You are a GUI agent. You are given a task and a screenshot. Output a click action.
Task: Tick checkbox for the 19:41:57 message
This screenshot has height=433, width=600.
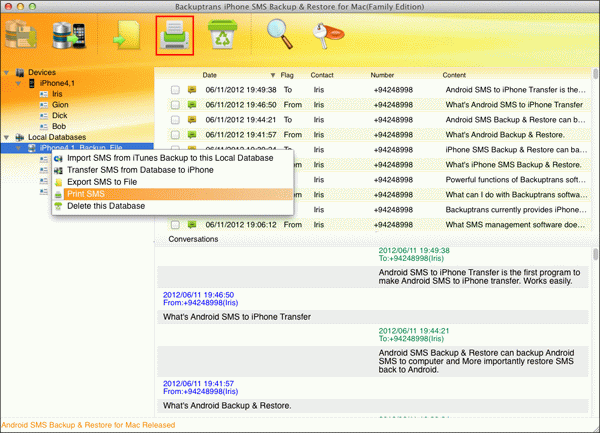pyautogui.click(x=175, y=135)
